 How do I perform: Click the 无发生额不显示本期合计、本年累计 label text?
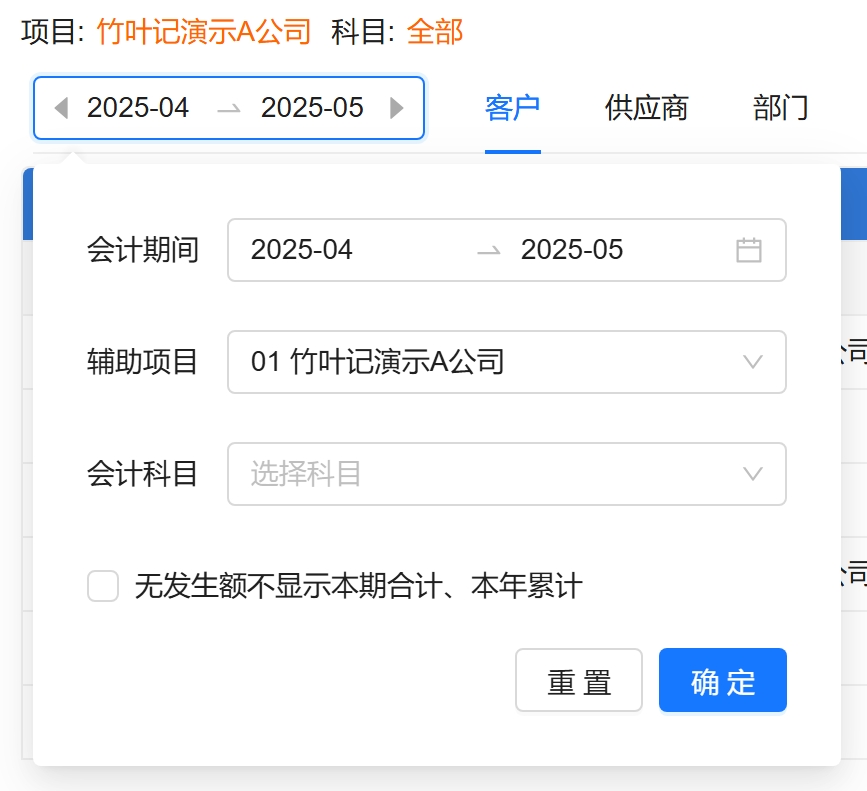point(358,586)
